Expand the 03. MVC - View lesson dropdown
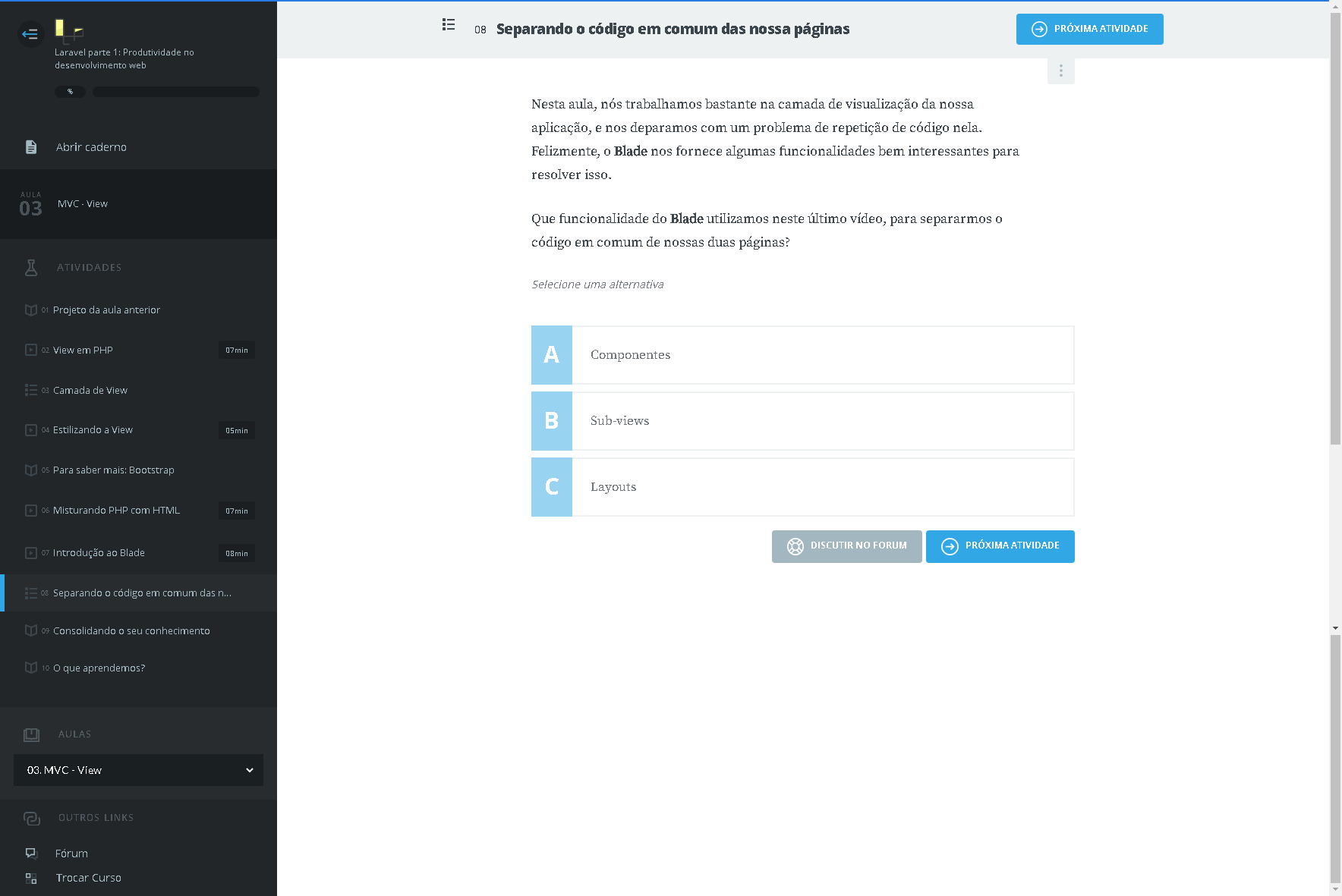This screenshot has width=1342, height=896. pos(138,770)
